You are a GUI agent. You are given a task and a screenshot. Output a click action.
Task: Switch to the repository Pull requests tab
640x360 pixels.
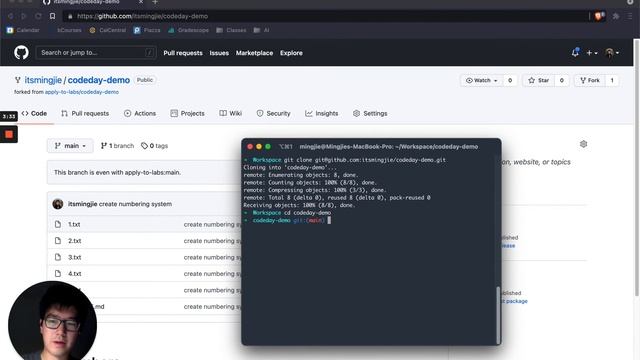tap(85, 113)
